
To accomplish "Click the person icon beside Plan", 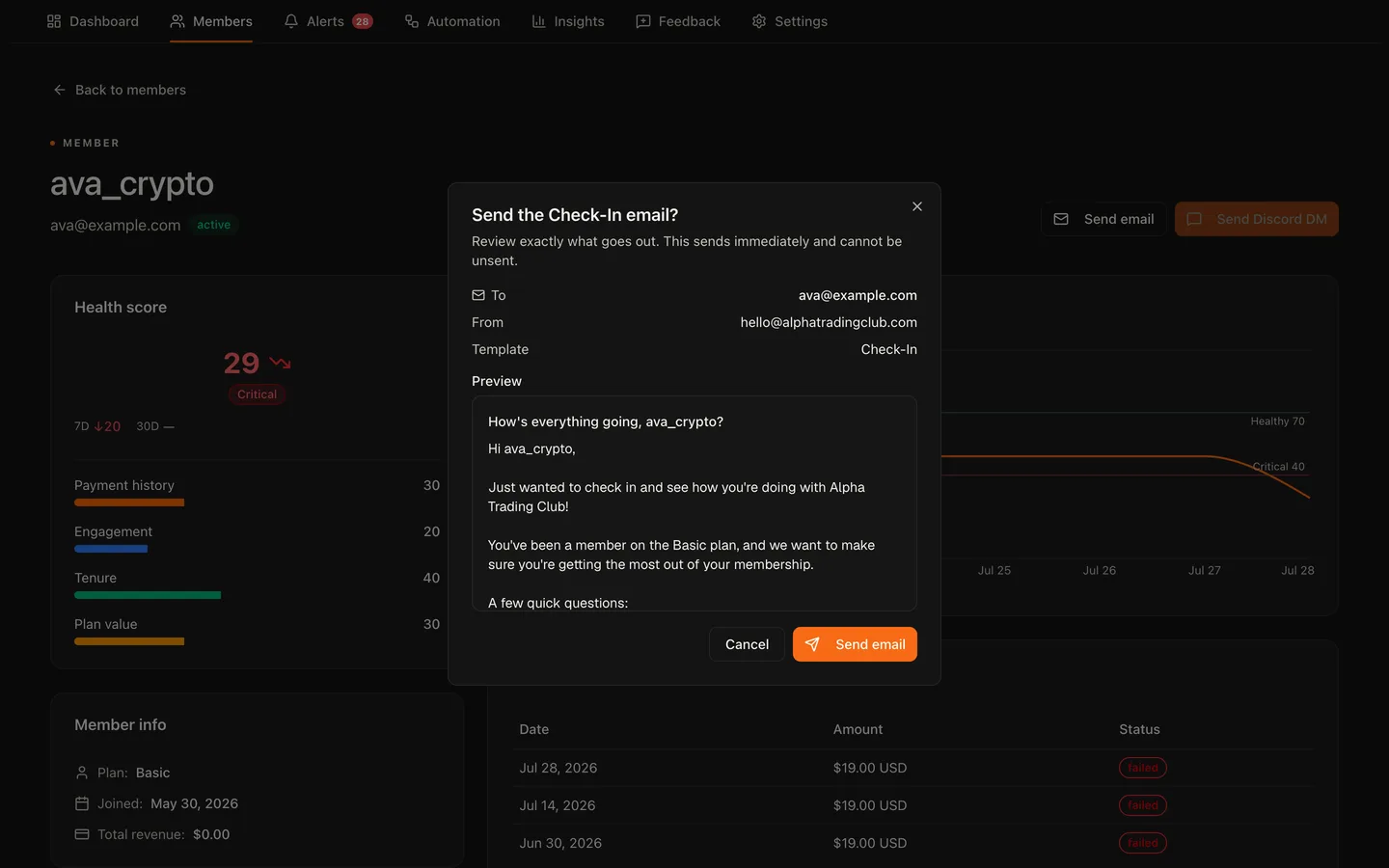I will 82,773.
